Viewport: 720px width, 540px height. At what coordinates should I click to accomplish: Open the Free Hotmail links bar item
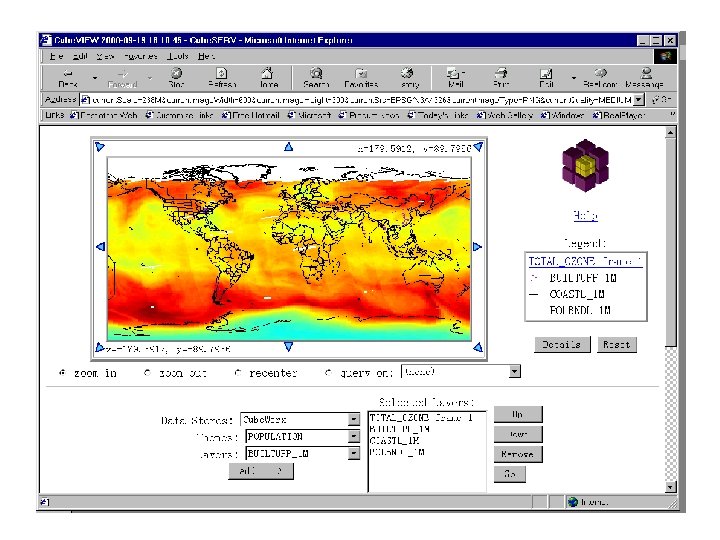click(250, 115)
